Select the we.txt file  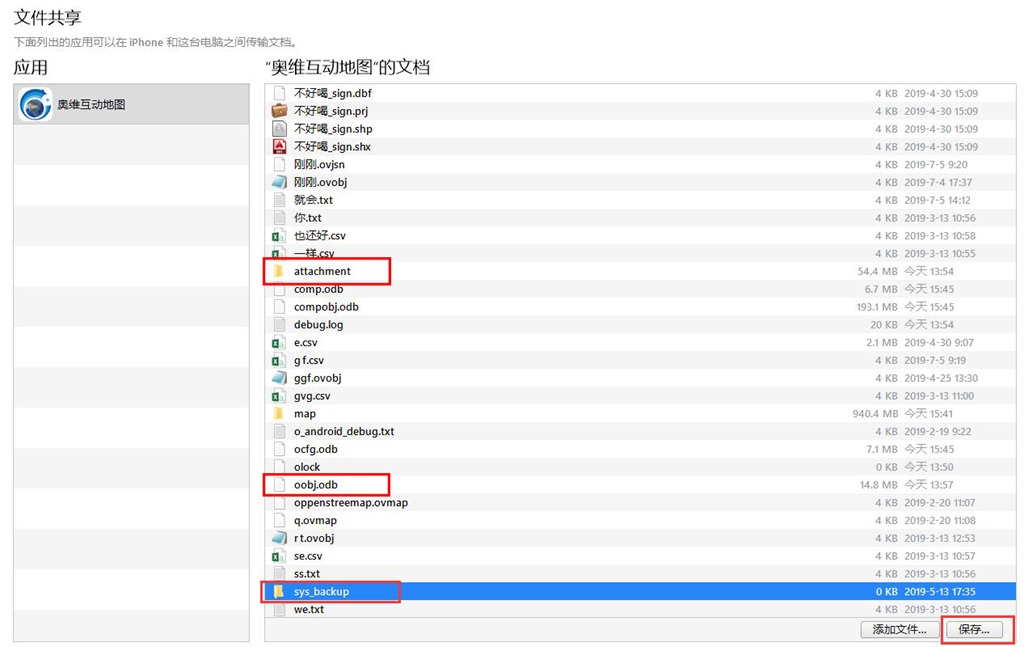[308, 610]
